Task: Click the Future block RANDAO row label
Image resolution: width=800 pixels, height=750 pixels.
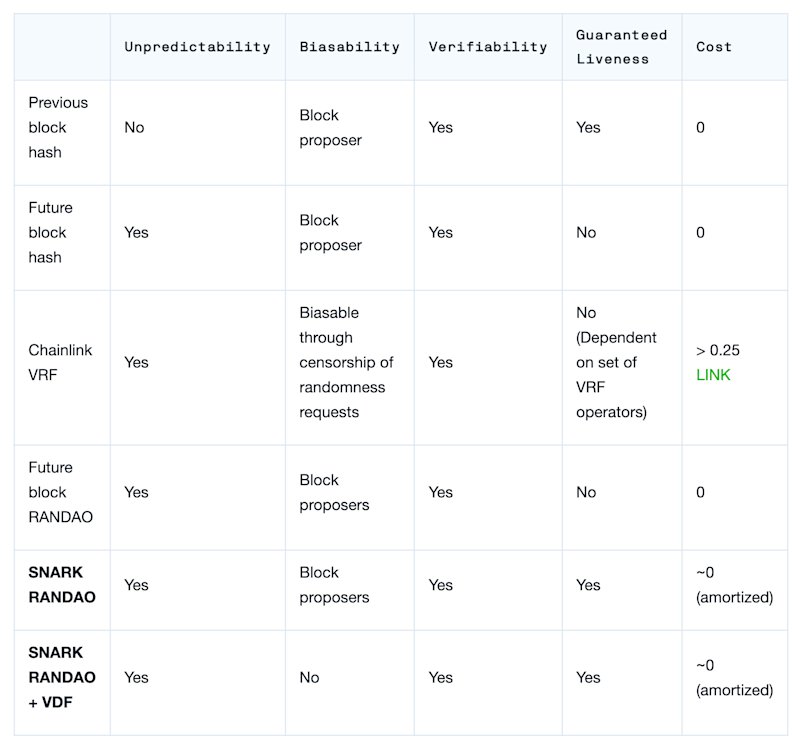Action: (60, 492)
